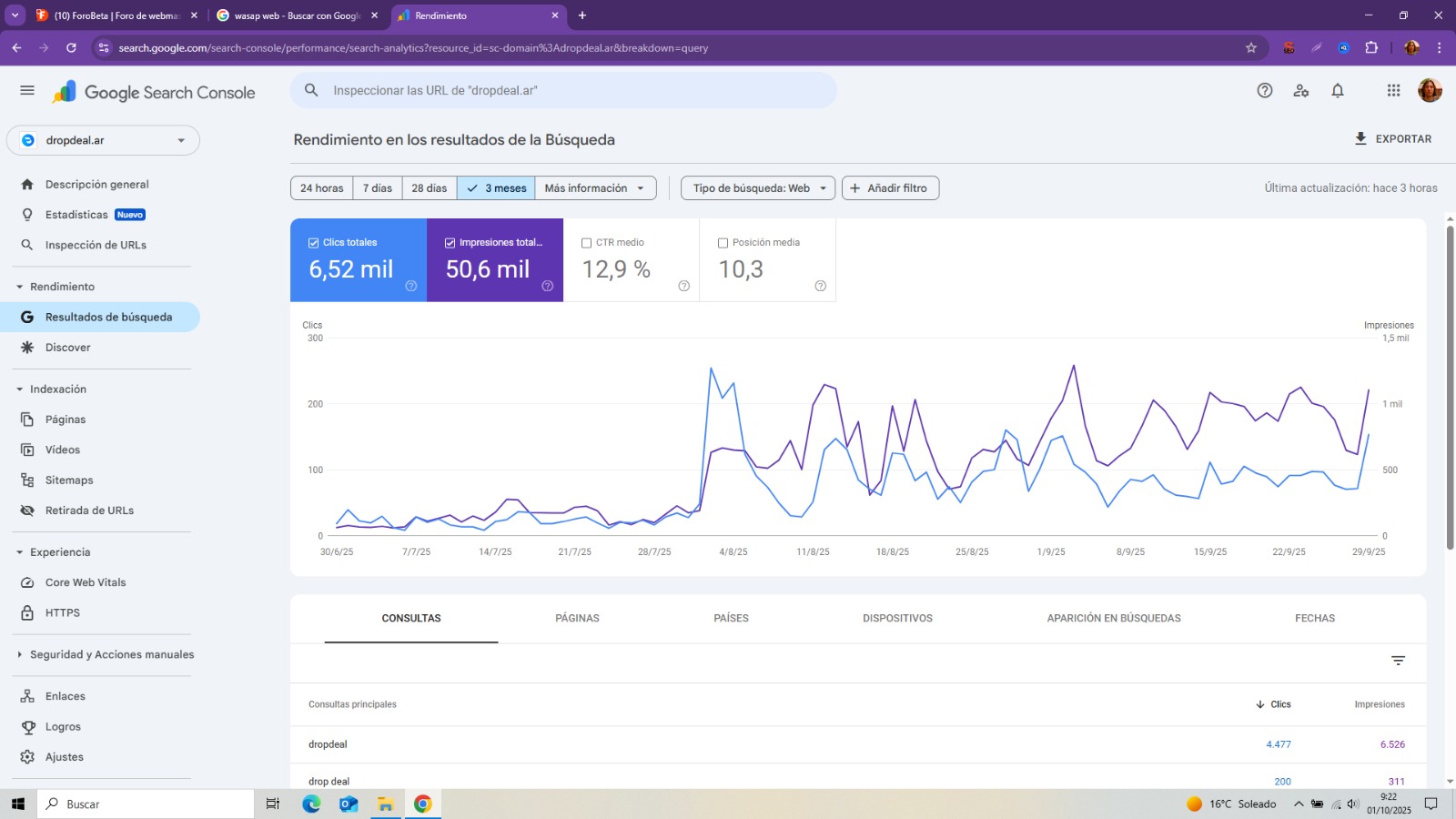
Task: Bookmark this page with star icon
Action: [x=1250, y=47]
